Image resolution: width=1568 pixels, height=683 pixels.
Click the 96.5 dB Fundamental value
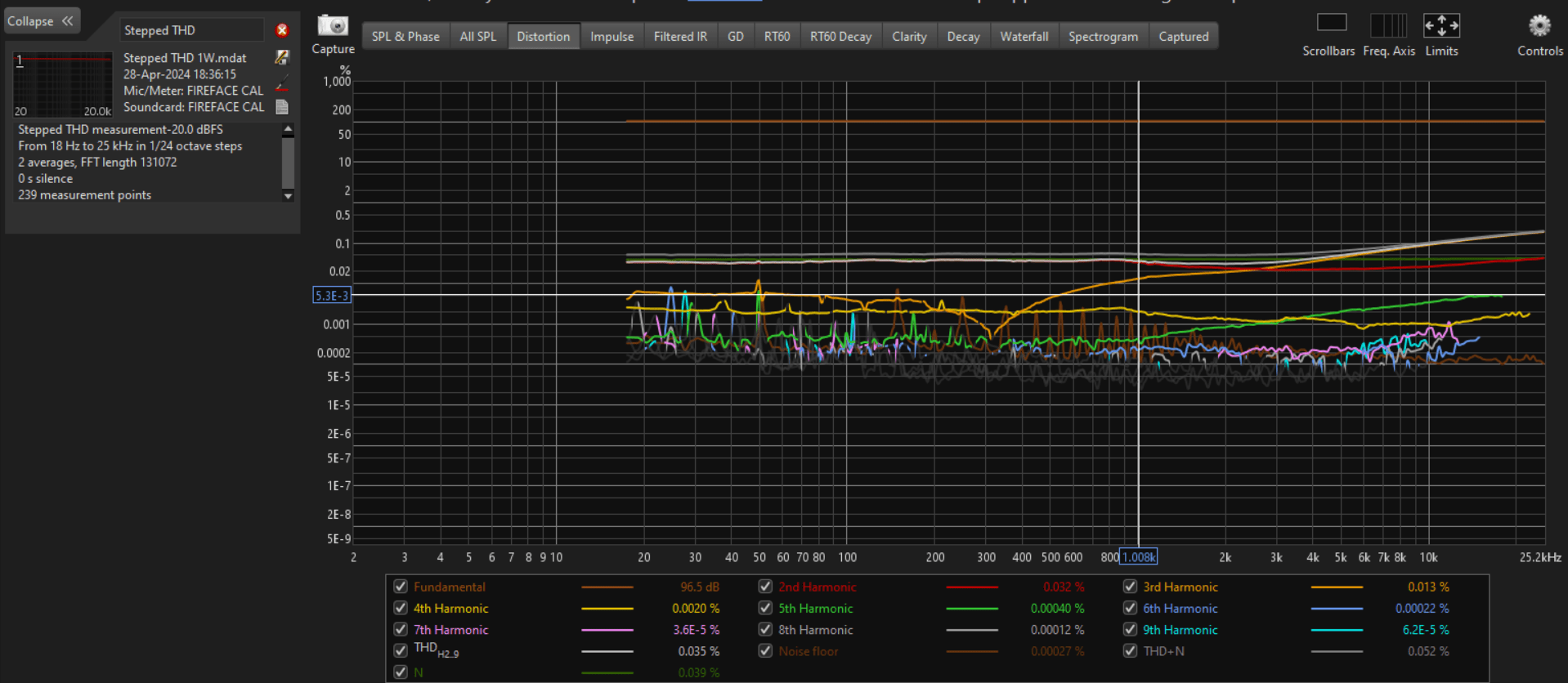[x=700, y=587]
